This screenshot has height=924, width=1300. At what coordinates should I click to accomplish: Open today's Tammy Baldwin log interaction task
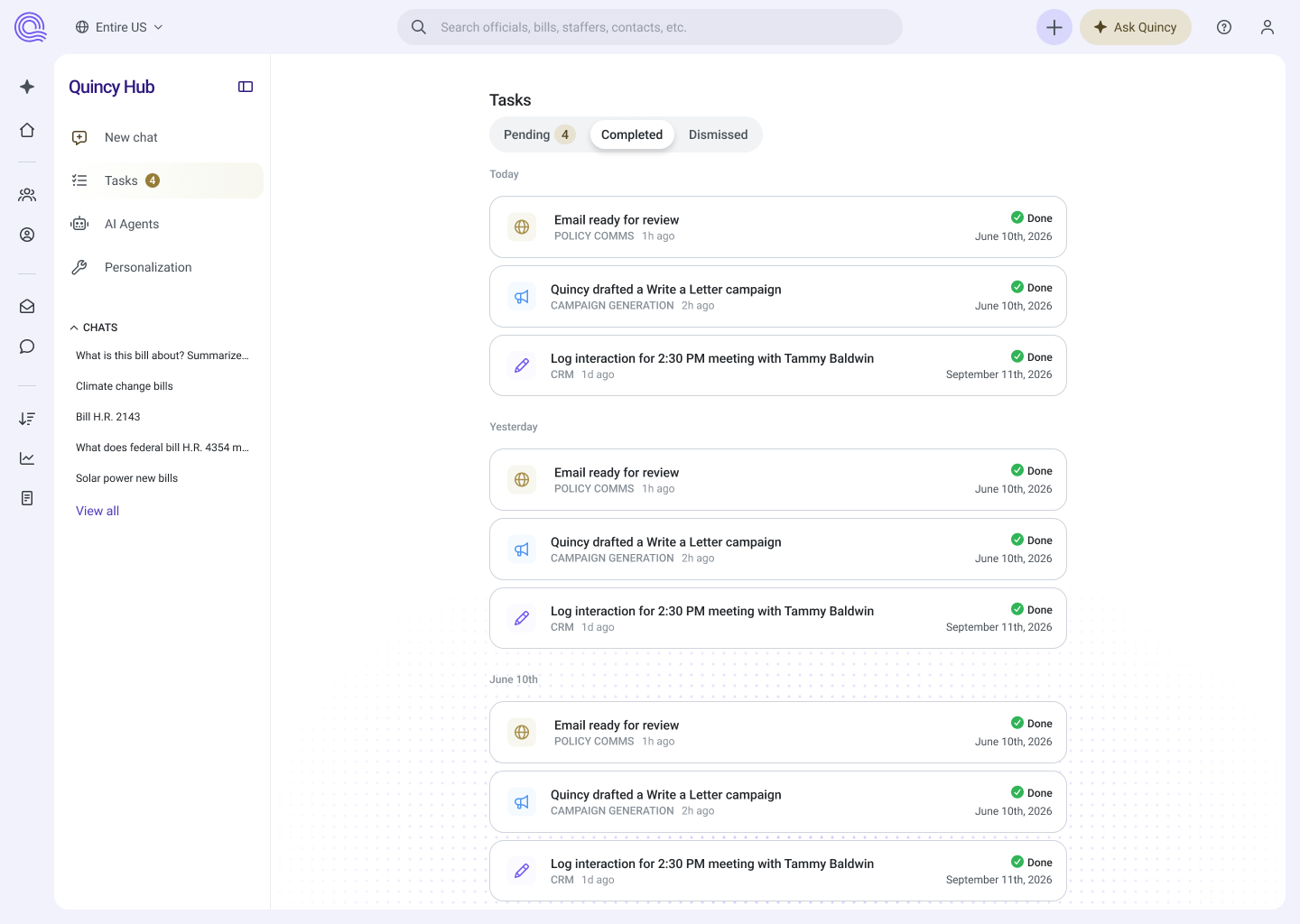(x=778, y=365)
